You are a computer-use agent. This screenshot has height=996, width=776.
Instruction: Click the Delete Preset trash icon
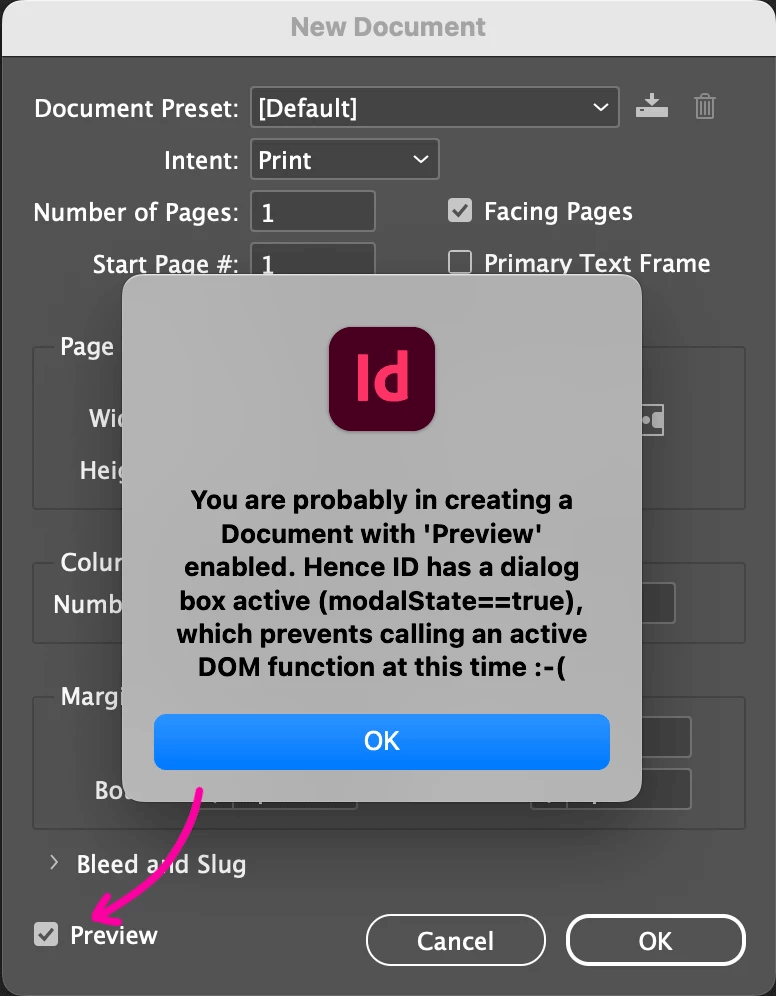pos(705,106)
